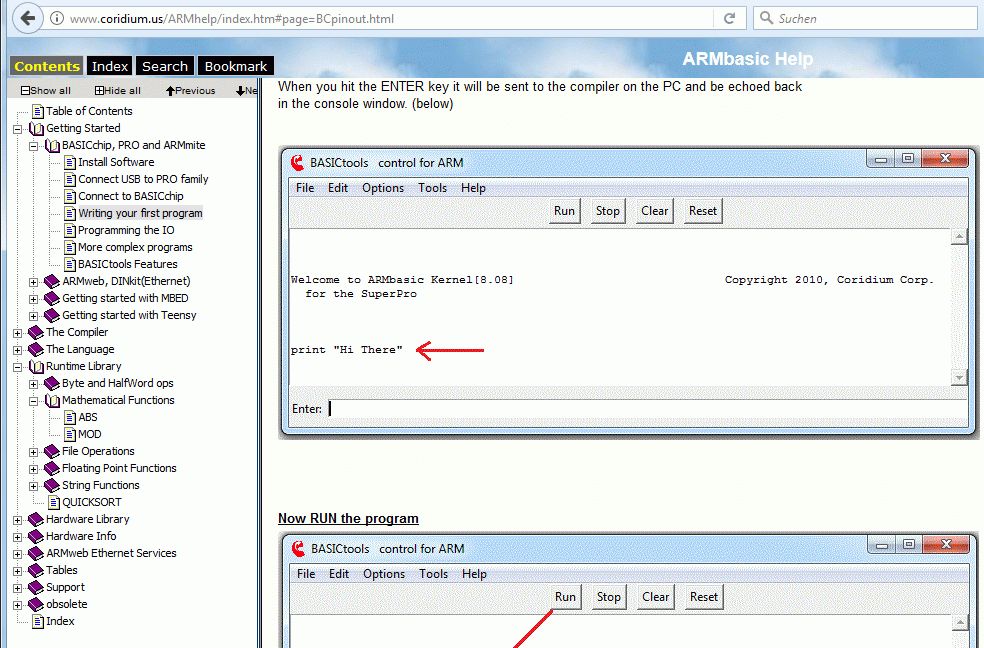Click the Support book icon
Image resolution: width=984 pixels, height=648 pixels.
tap(36, 588)
